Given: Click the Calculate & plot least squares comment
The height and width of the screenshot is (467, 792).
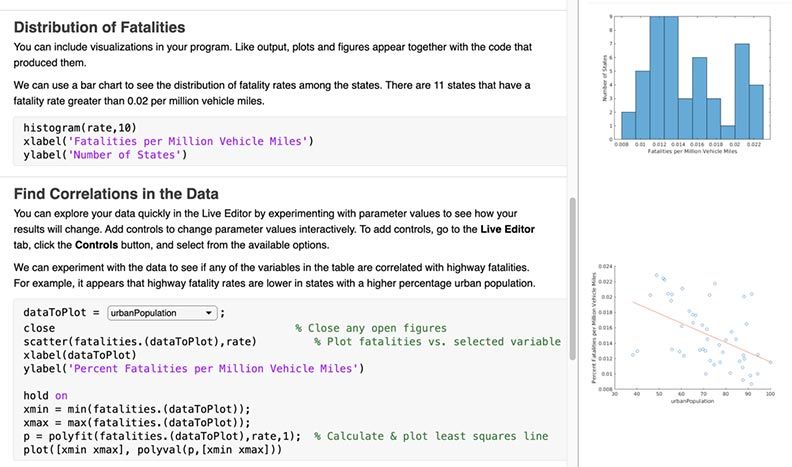Looking at the screenshot, I should pyautogui.click(x=430, y=437).
